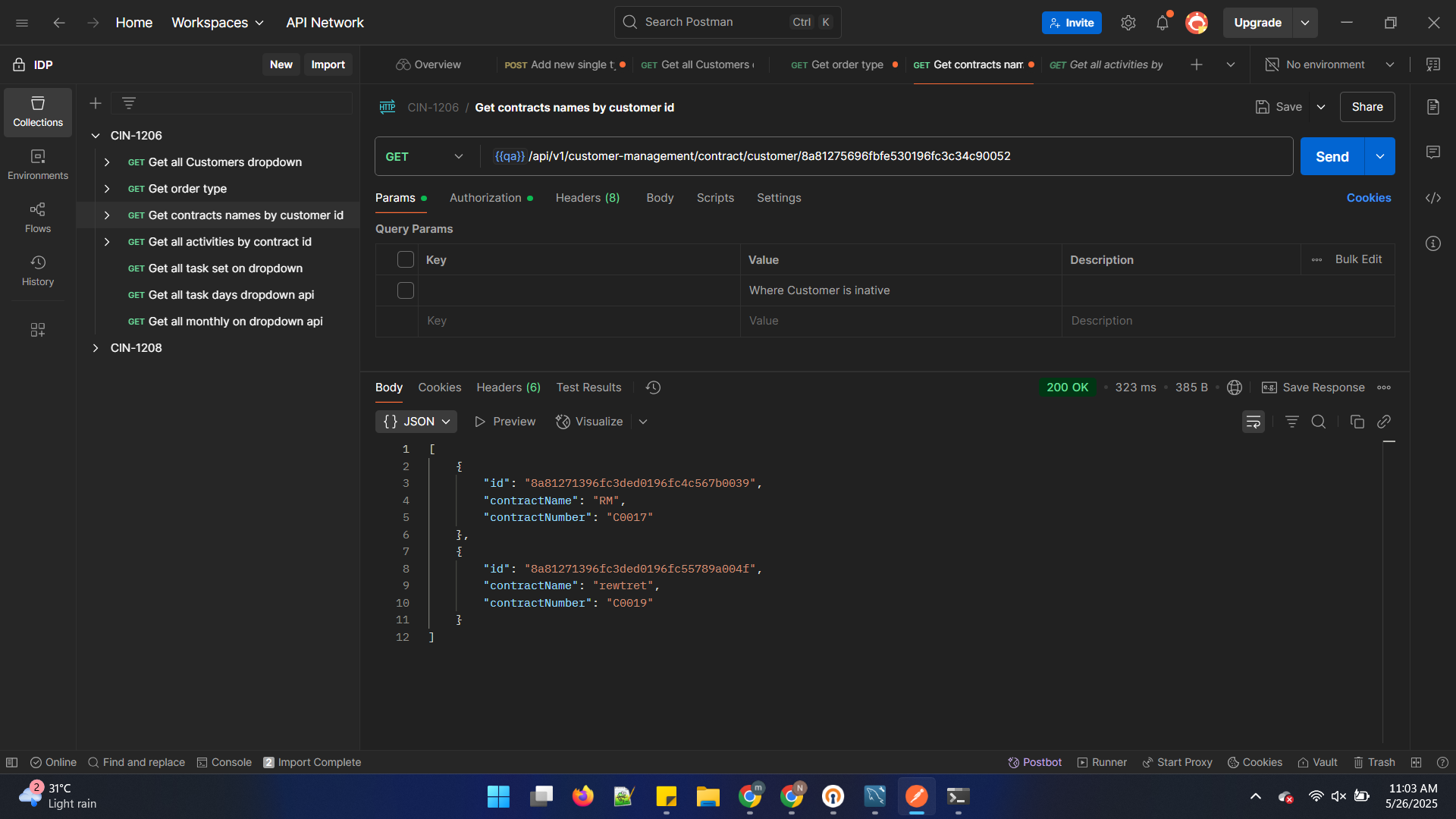Open the environment quick look icon

pyautogui.click(x=1433, y=64)
